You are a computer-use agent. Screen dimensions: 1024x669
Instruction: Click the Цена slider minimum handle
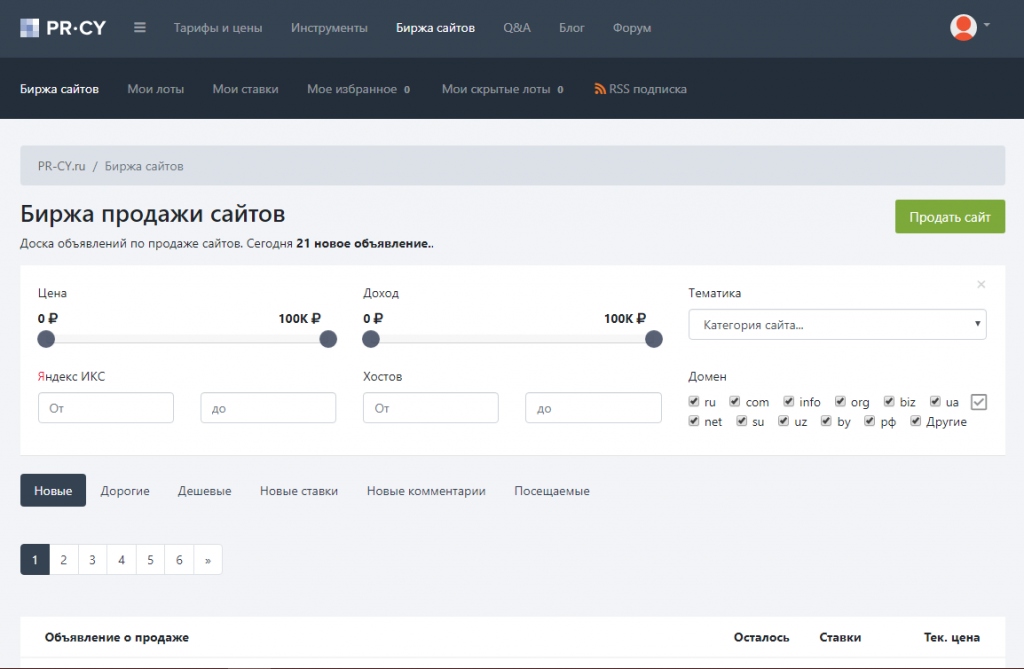46,339
